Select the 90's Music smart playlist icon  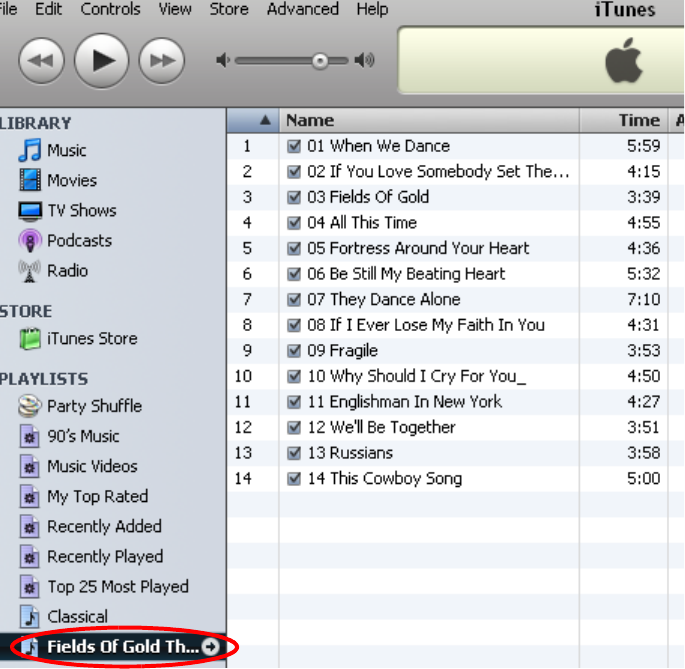click(30, 436)
